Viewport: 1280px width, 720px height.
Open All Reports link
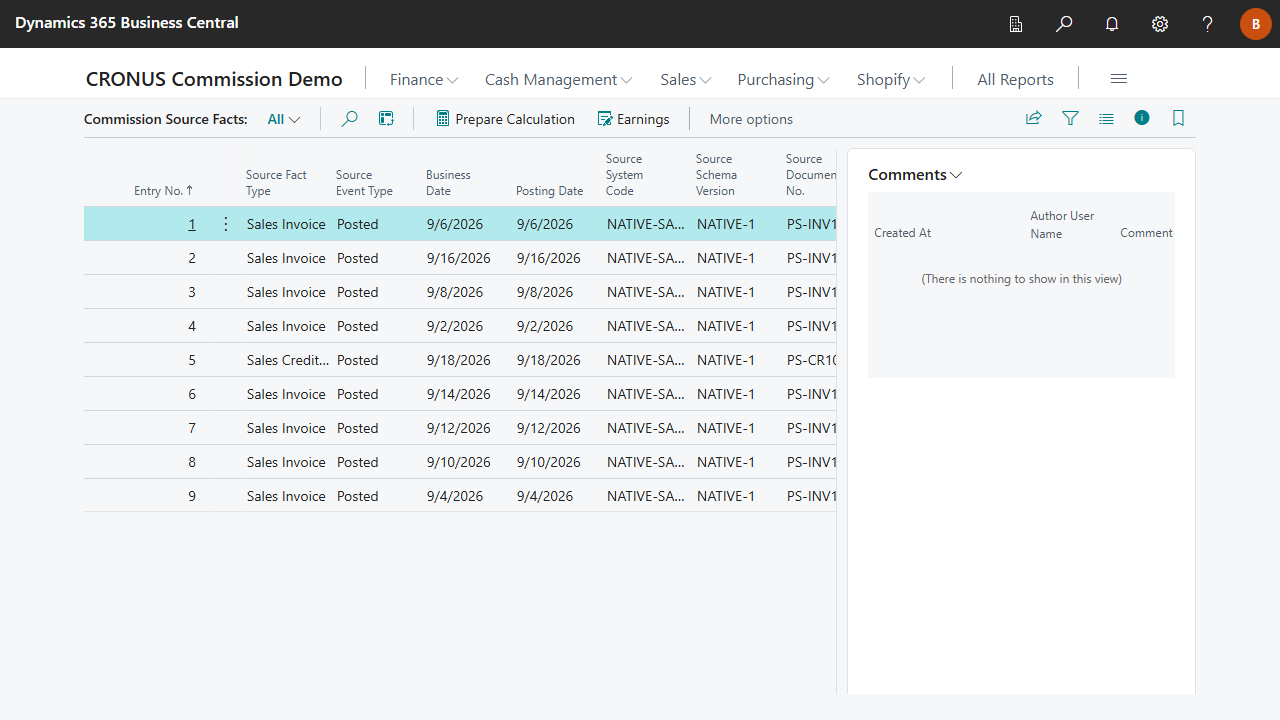[1015, 79]
